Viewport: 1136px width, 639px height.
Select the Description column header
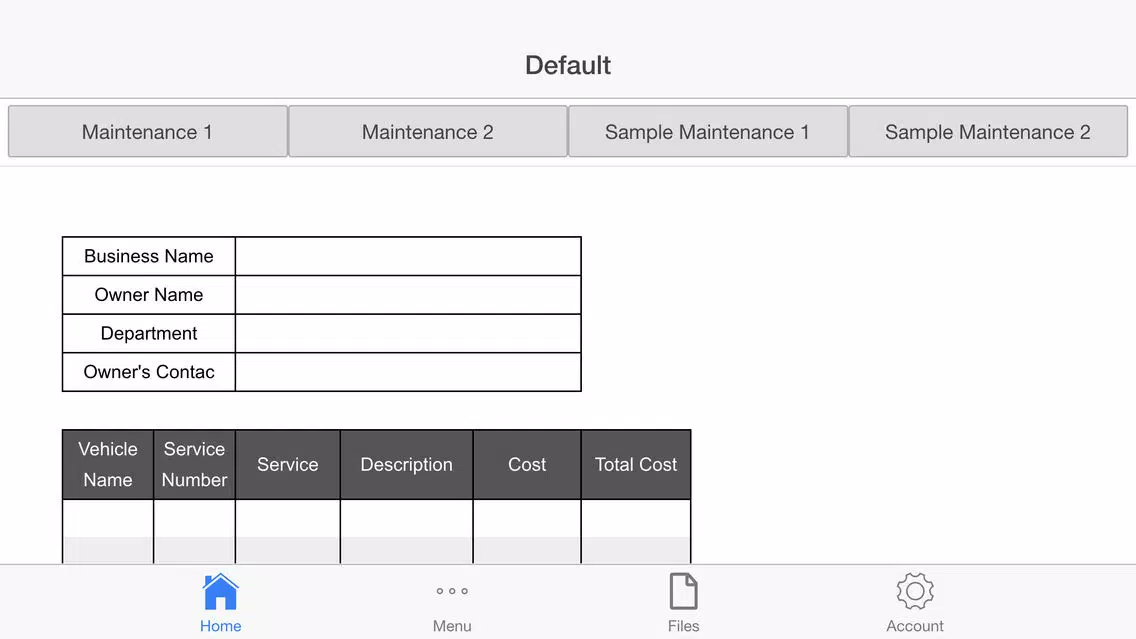pyautogui.click(x=407, y=465)
